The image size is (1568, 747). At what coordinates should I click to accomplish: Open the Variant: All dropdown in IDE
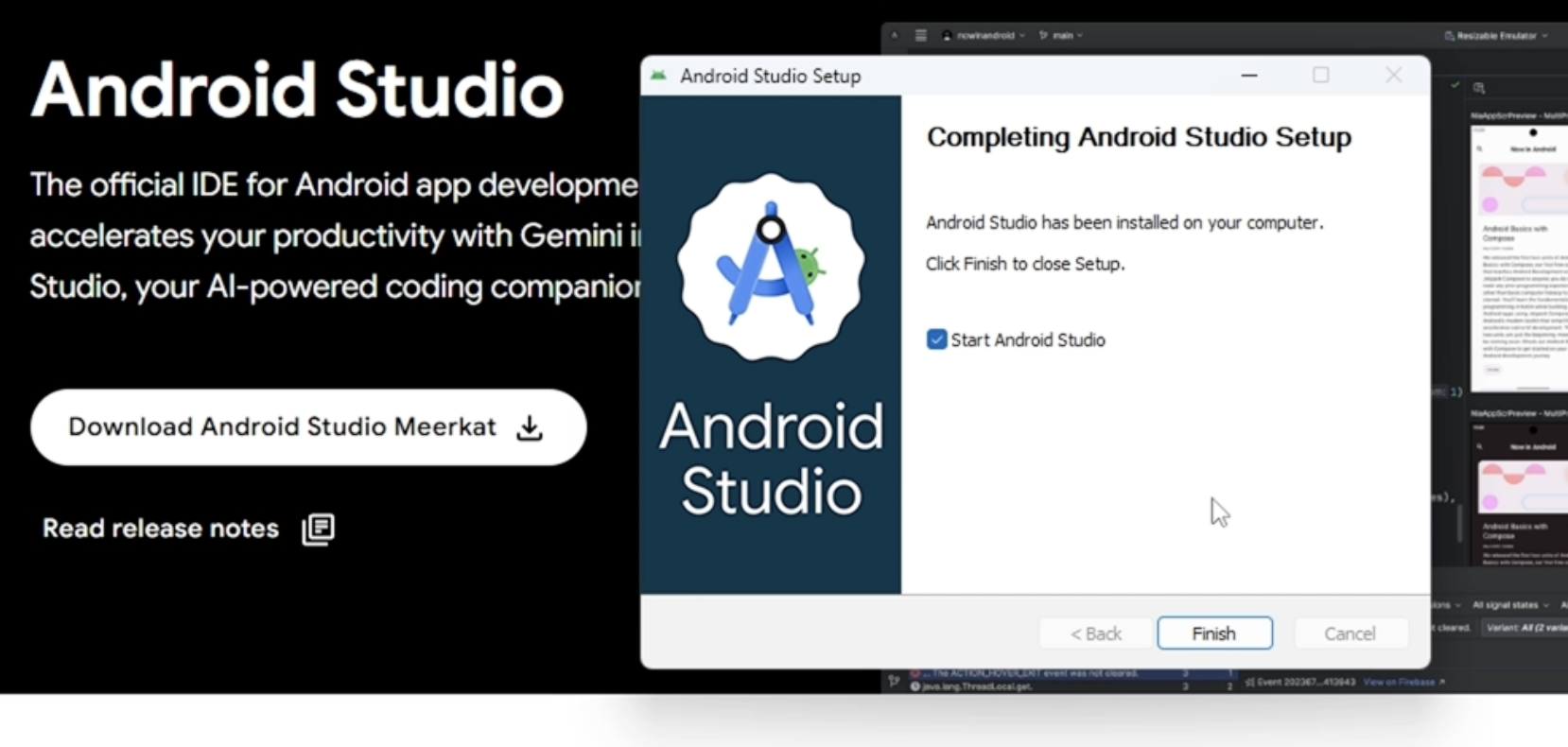click(1525, 627)
